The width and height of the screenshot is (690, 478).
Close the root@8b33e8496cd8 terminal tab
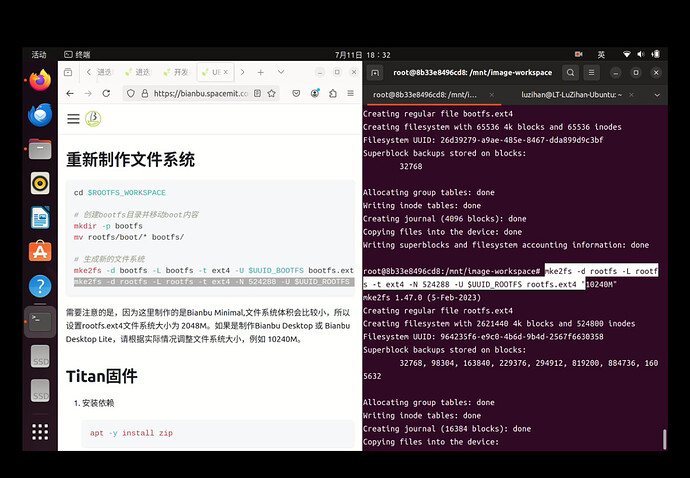click(492, 95)
